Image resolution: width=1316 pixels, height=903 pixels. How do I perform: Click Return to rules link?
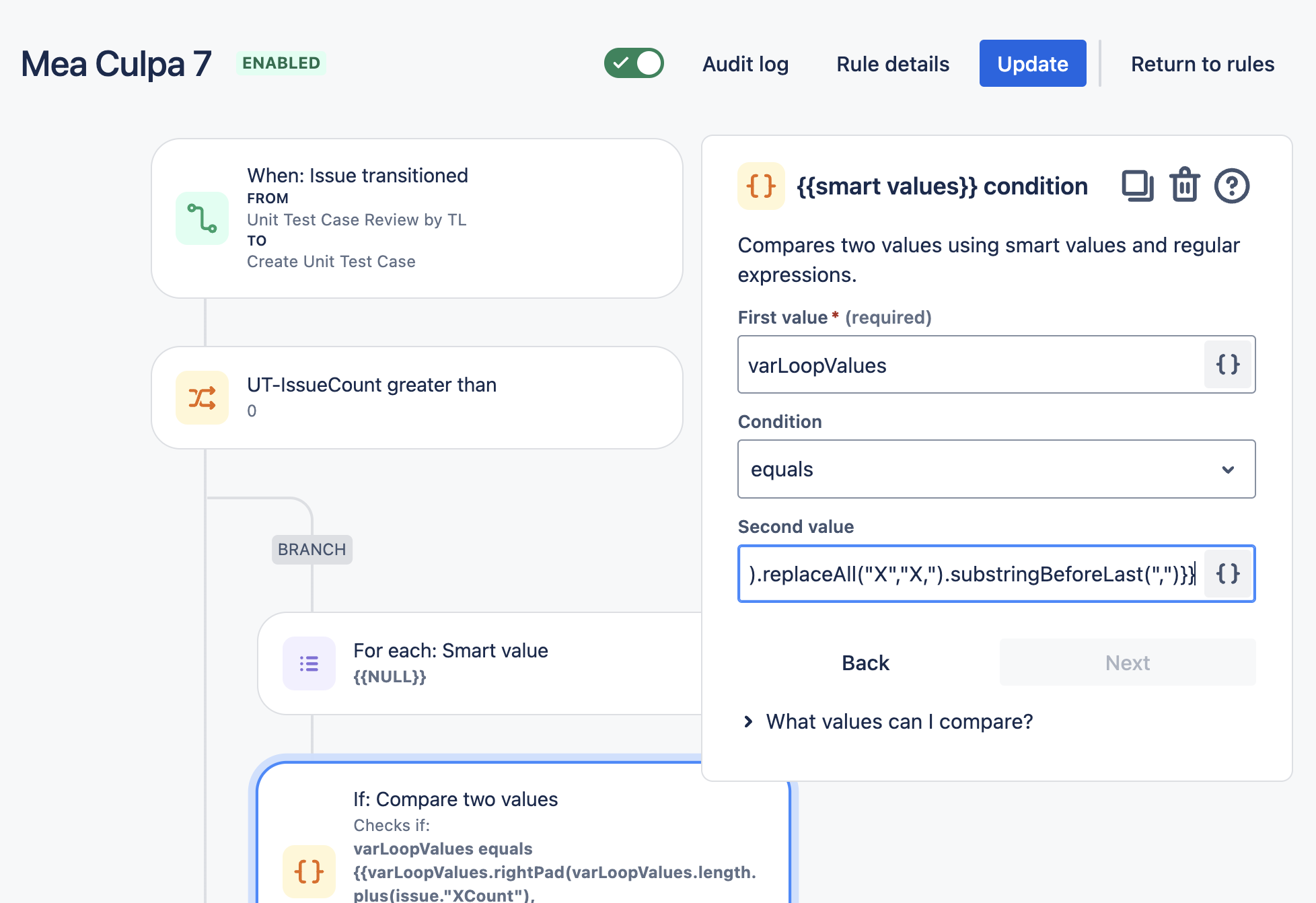click(1202, 64)
